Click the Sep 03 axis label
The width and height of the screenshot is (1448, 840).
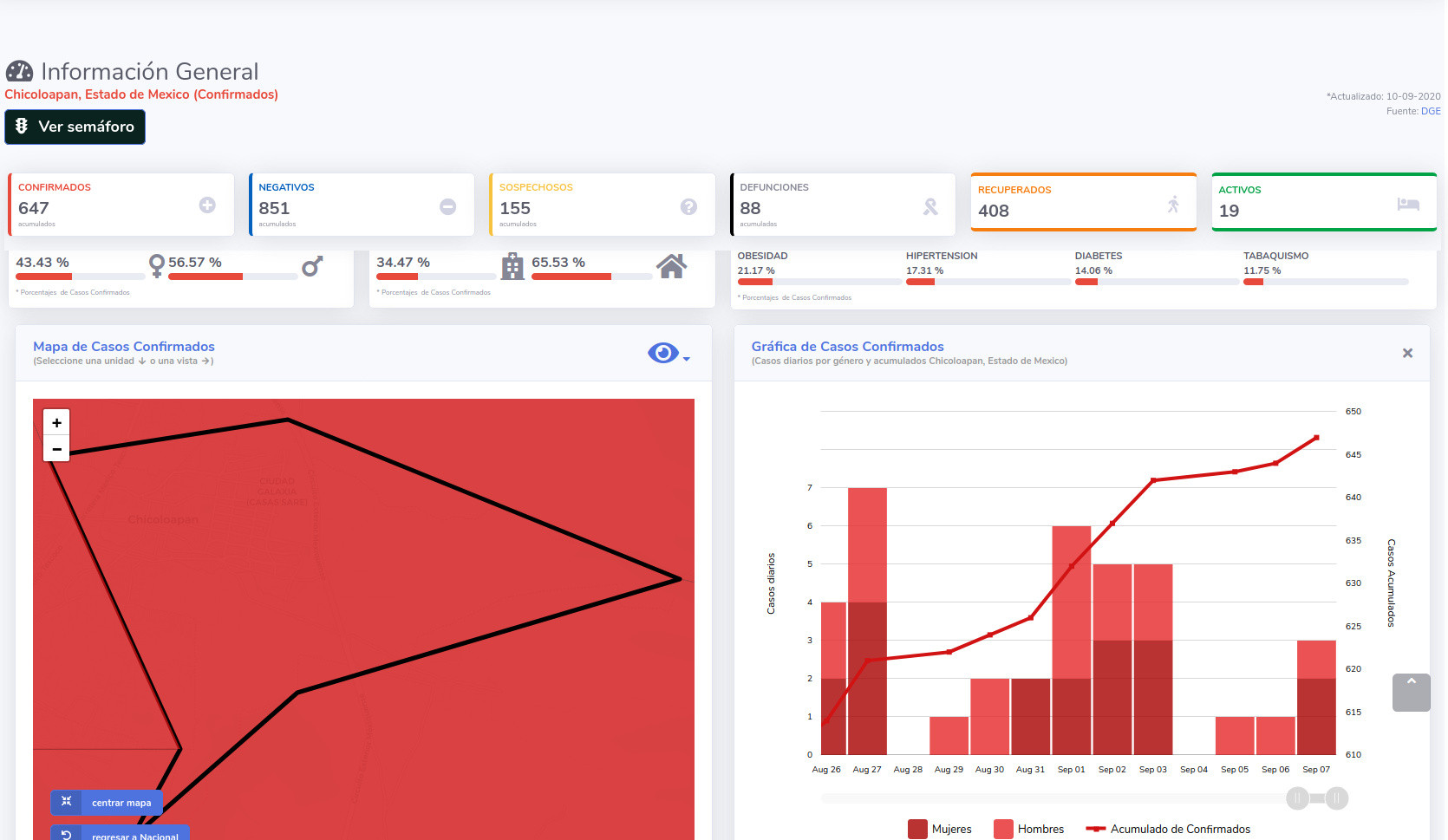click(1152, 770)
